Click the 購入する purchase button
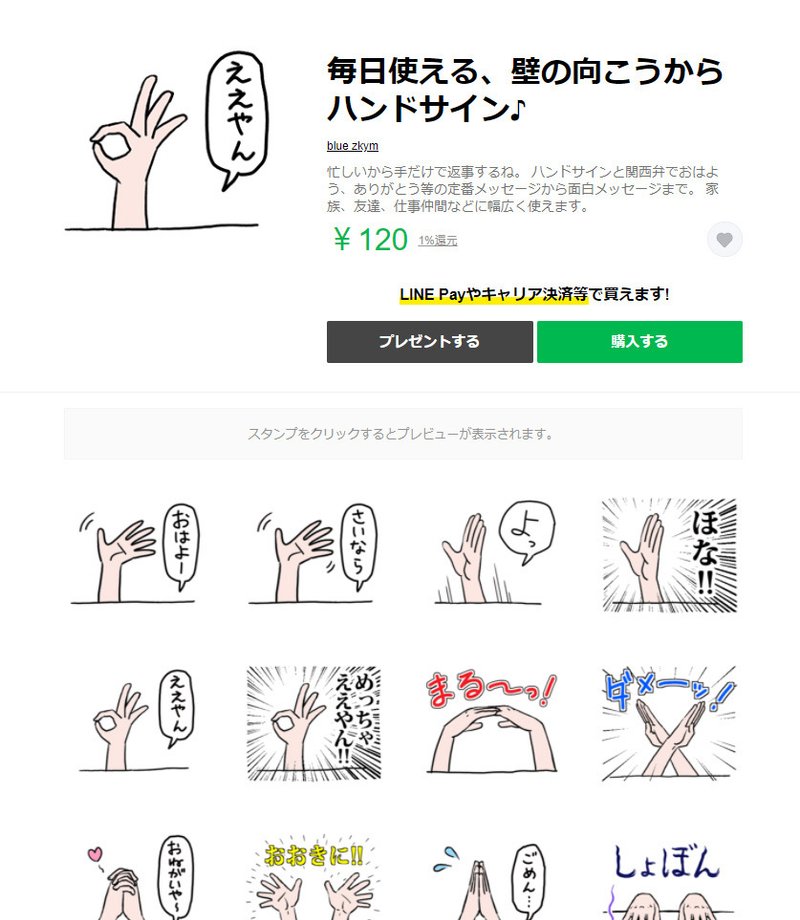Screen dimensions: 800x920 pos(639,341)
